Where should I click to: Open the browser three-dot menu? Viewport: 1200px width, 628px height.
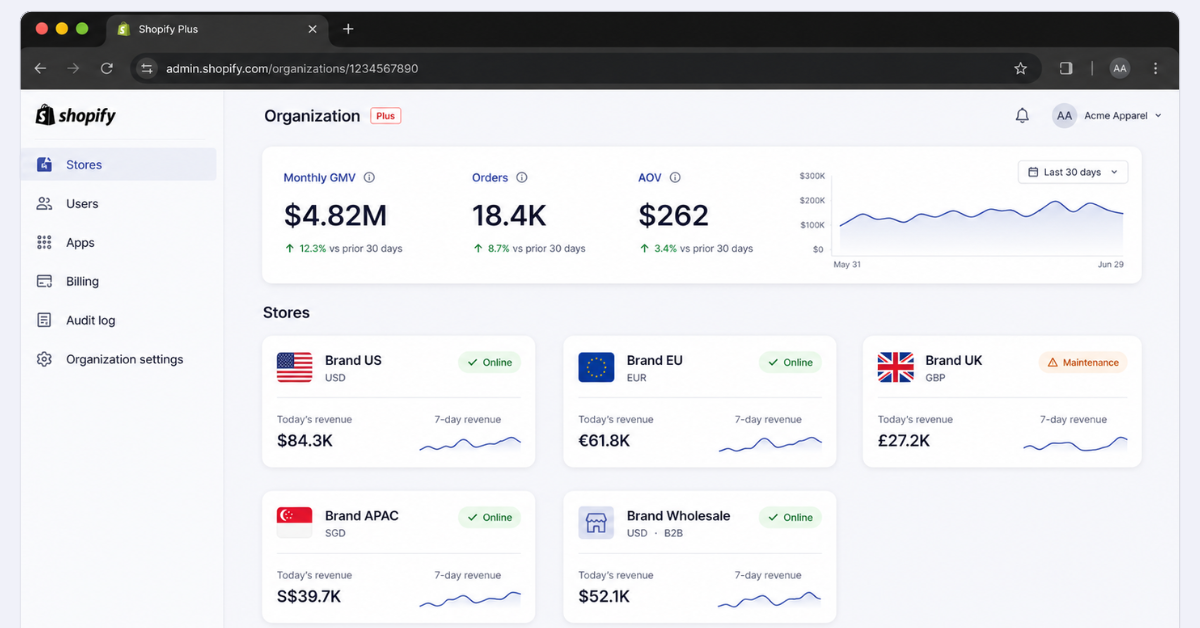click(1156, 68)
